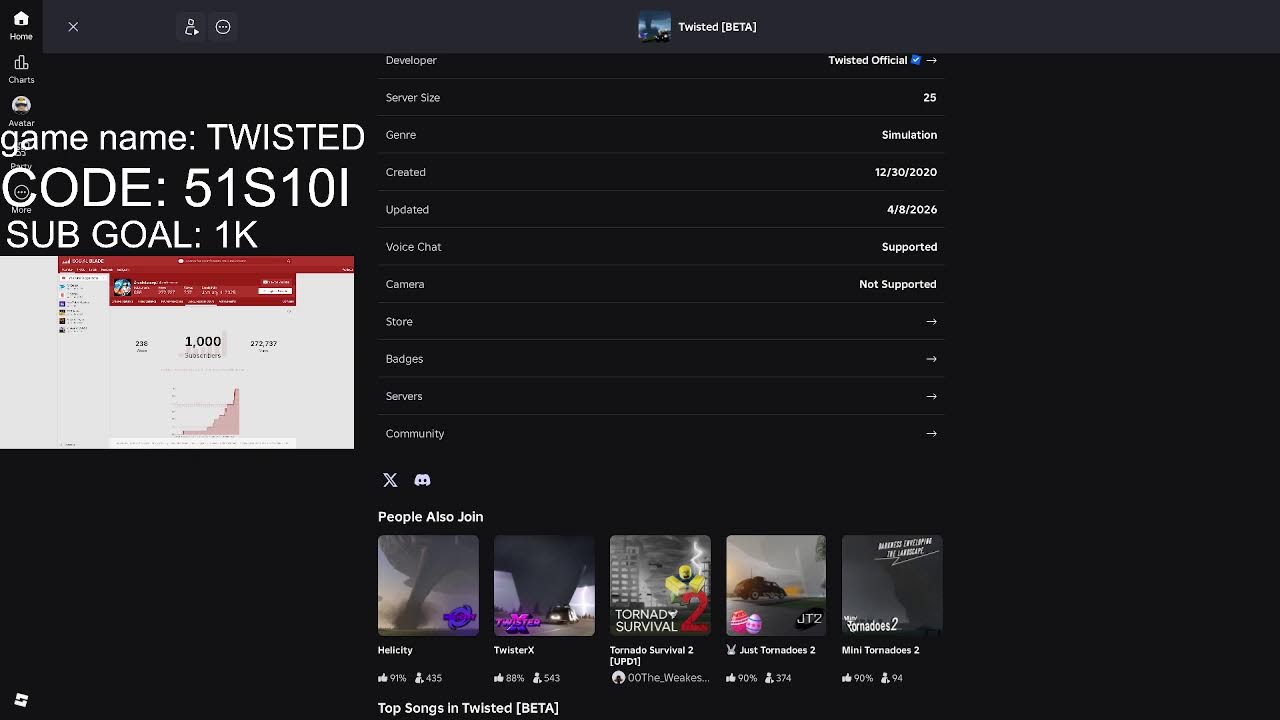This screenshot has height=720, width=1280.
Task: Open the Mini Tornadoes 2 game thumbnail
Action: pos(892,585)
